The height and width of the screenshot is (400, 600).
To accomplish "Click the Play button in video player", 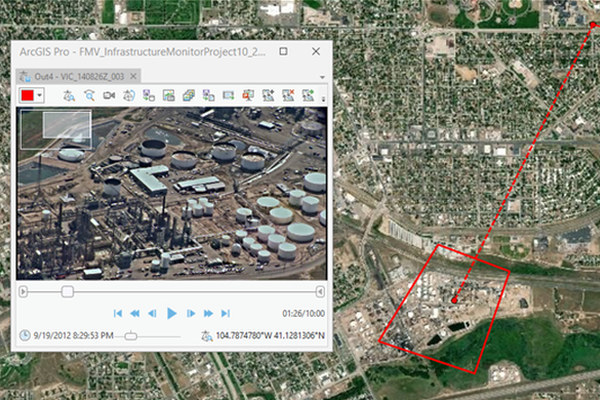I will [172, 313].
